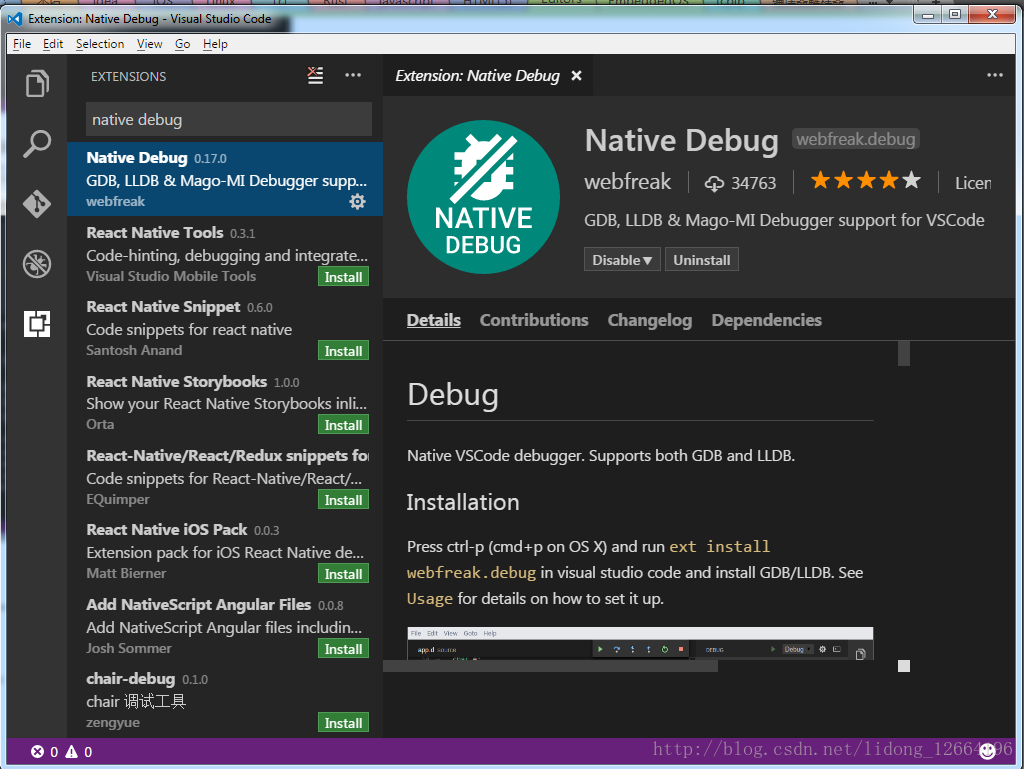Open the Go menu
The width and height of the screenshot is (1024, 769).
click(182, 44)
